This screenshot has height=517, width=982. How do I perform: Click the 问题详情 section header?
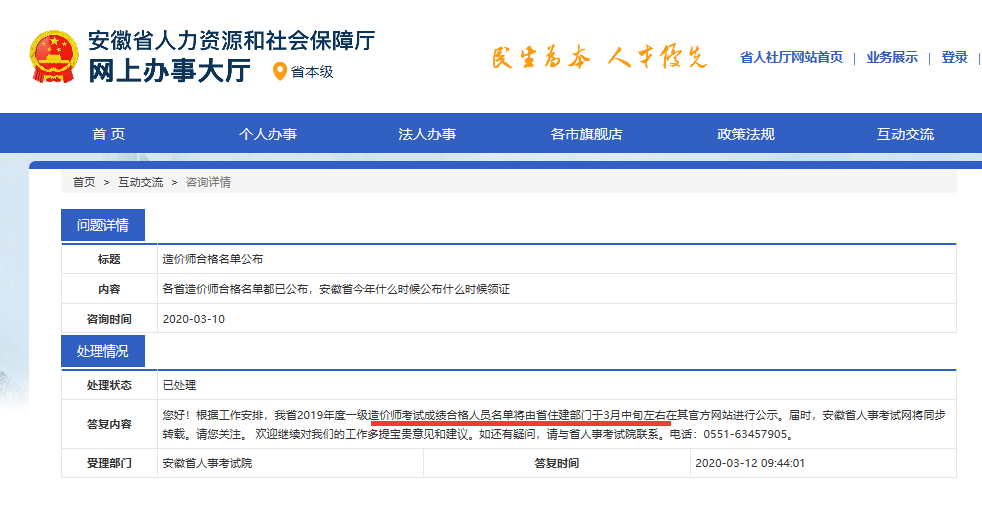[x=103, y=225]
